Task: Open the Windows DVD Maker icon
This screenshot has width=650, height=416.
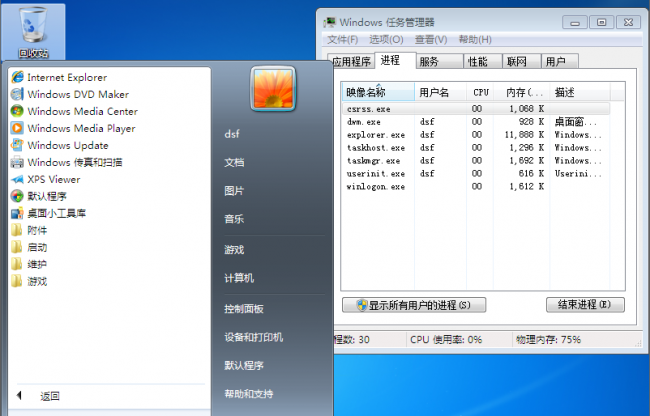Action: tap(17, 94)
